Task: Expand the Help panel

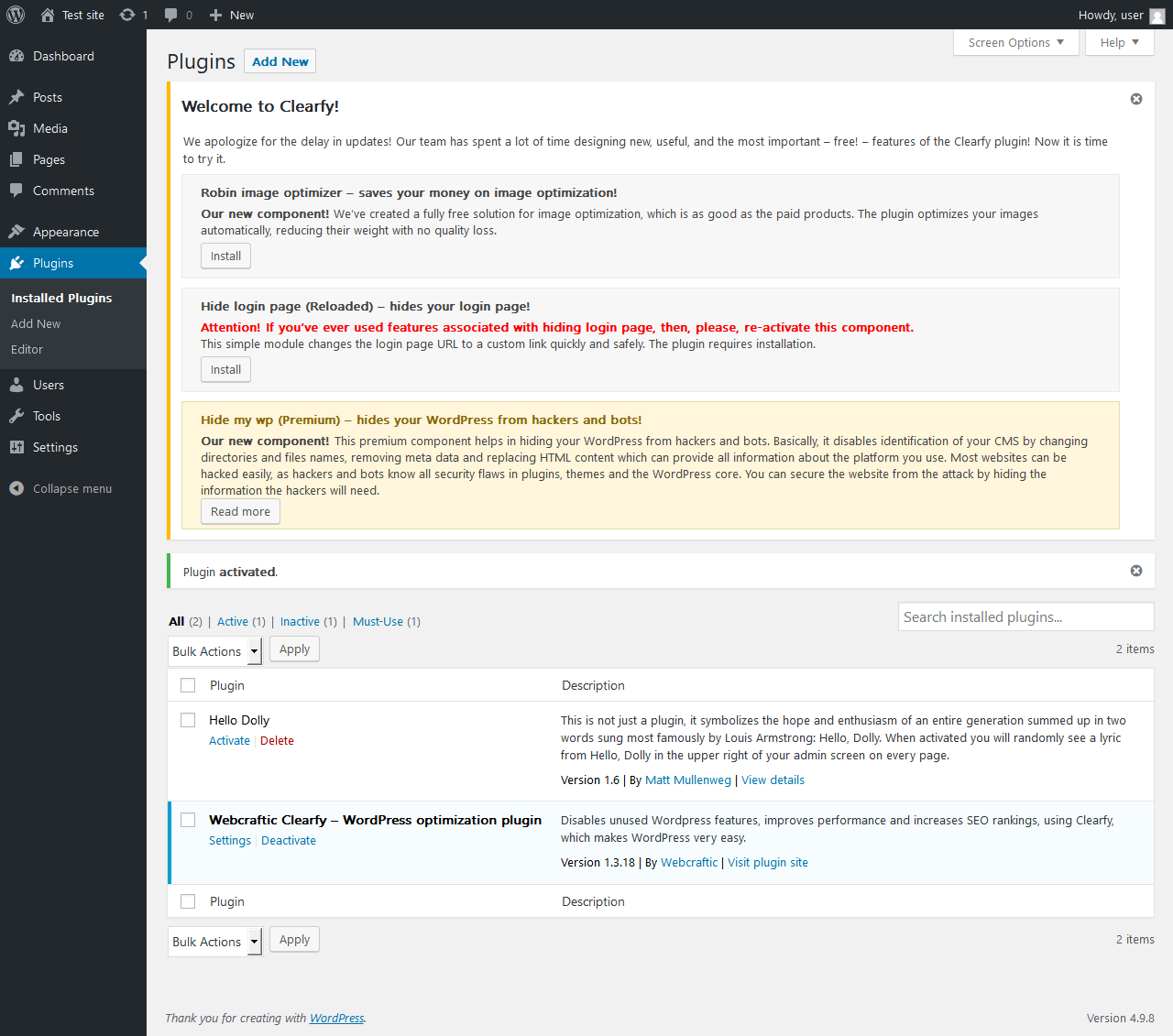Action: pos(1120,42)
